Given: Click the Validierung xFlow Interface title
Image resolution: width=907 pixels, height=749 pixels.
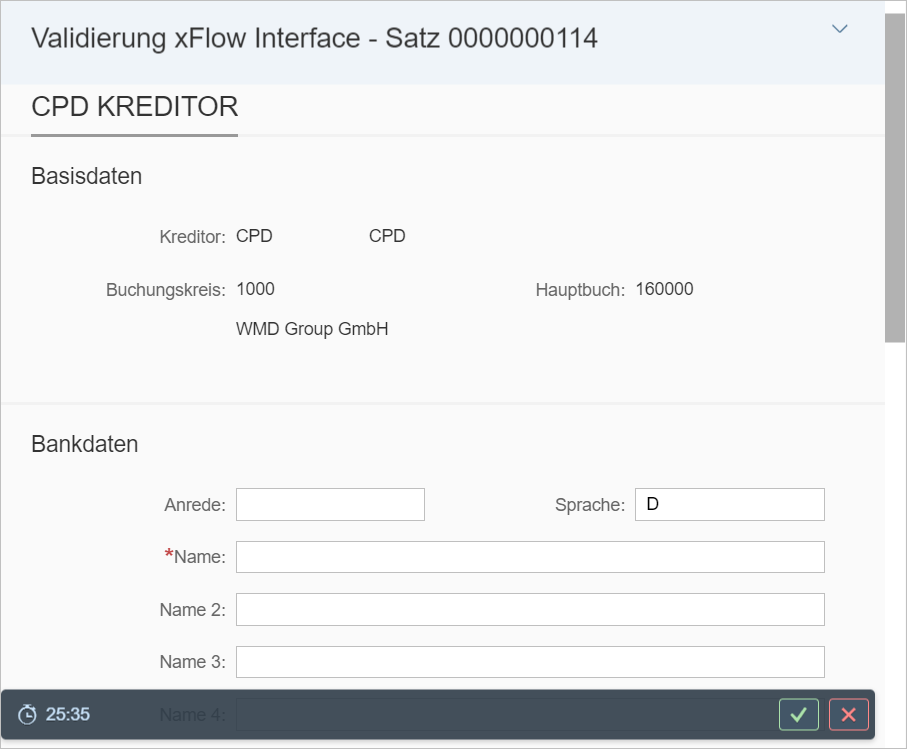Looking at the screenshot, I should tap(314, 39).
